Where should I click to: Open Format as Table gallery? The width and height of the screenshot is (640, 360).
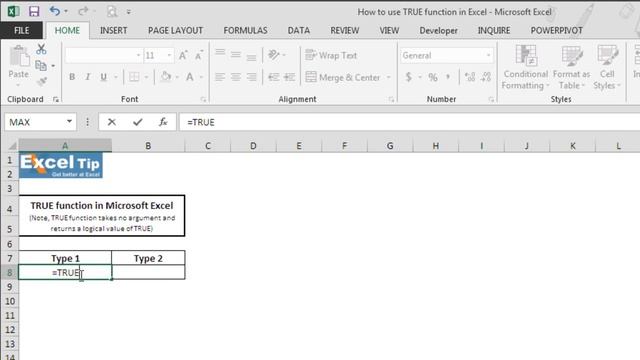pos(571,67)
